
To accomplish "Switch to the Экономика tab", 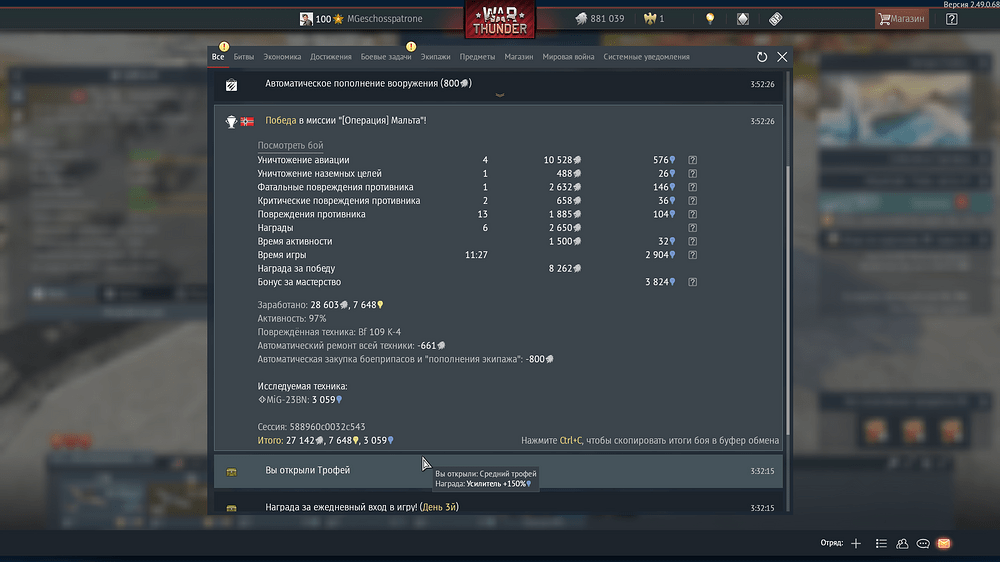I will coord(282,57).
